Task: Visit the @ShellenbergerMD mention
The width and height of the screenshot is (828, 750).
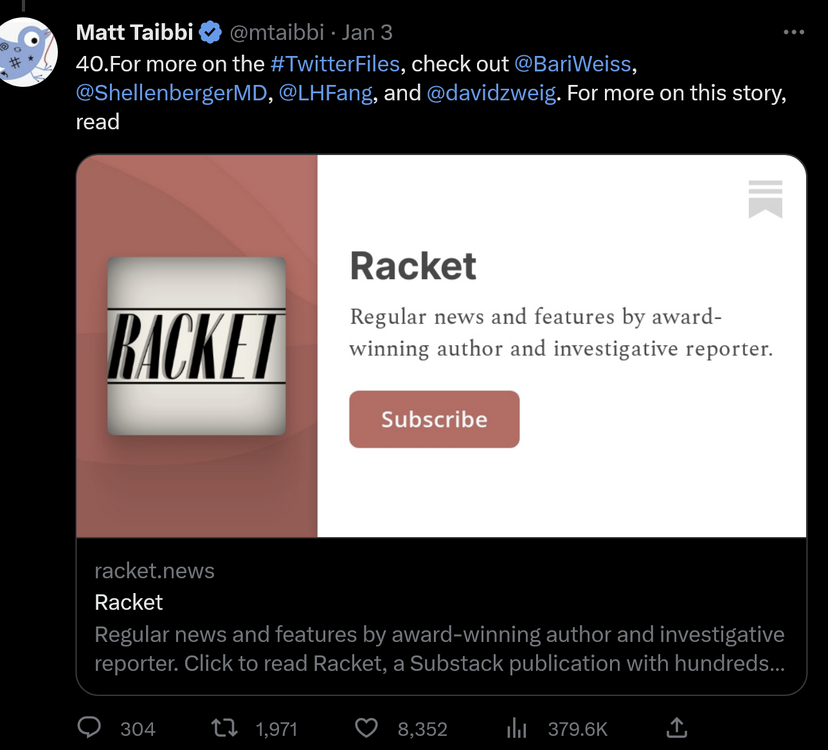Action: pyautogui.click(x=170, y=93)
